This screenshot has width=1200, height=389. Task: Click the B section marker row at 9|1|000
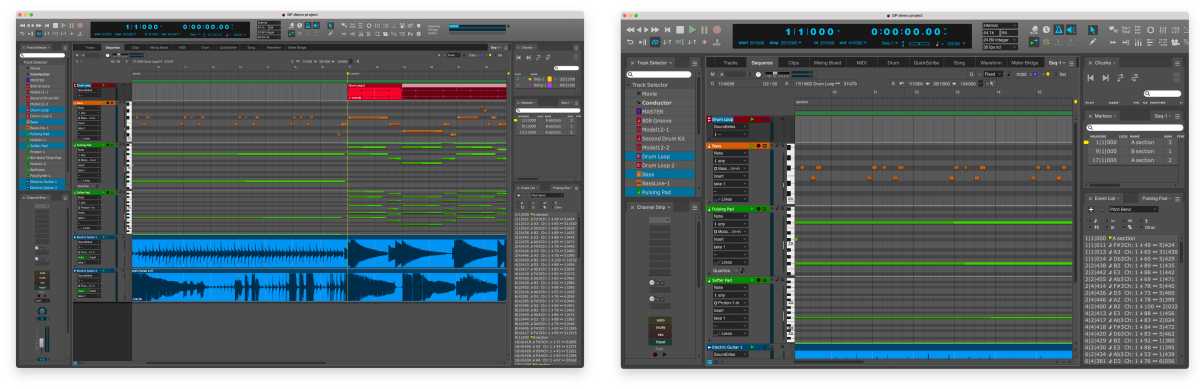pos(1133,151)
